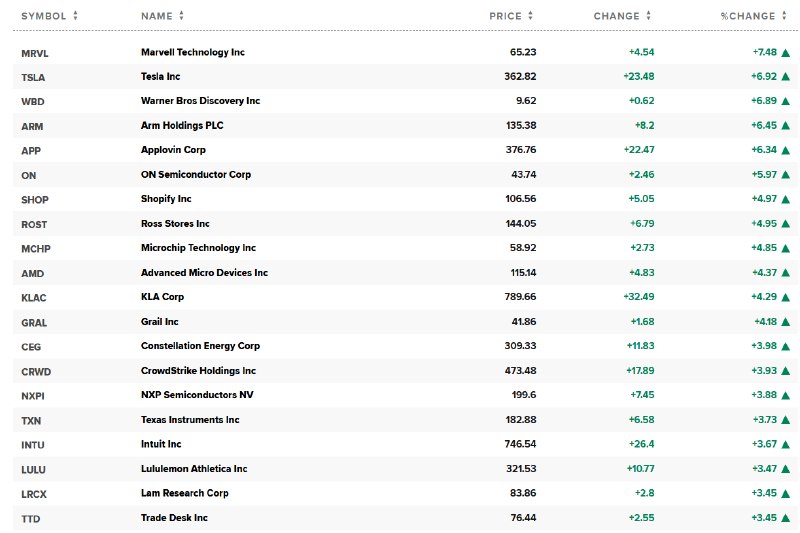Screen dimensions: 800x533
Task: Open the CEG ticker symbol
Action: [31, 347]
